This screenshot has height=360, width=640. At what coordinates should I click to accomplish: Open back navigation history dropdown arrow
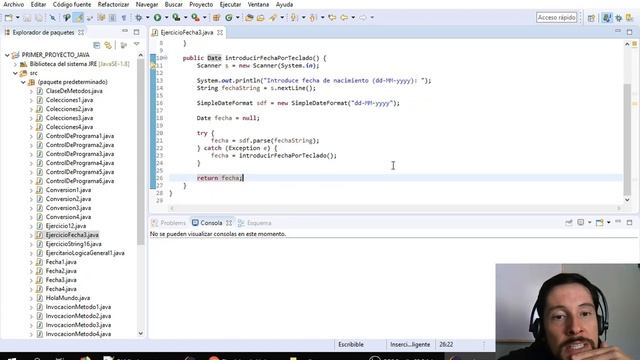pyautogui.click(x=353, y=18)
